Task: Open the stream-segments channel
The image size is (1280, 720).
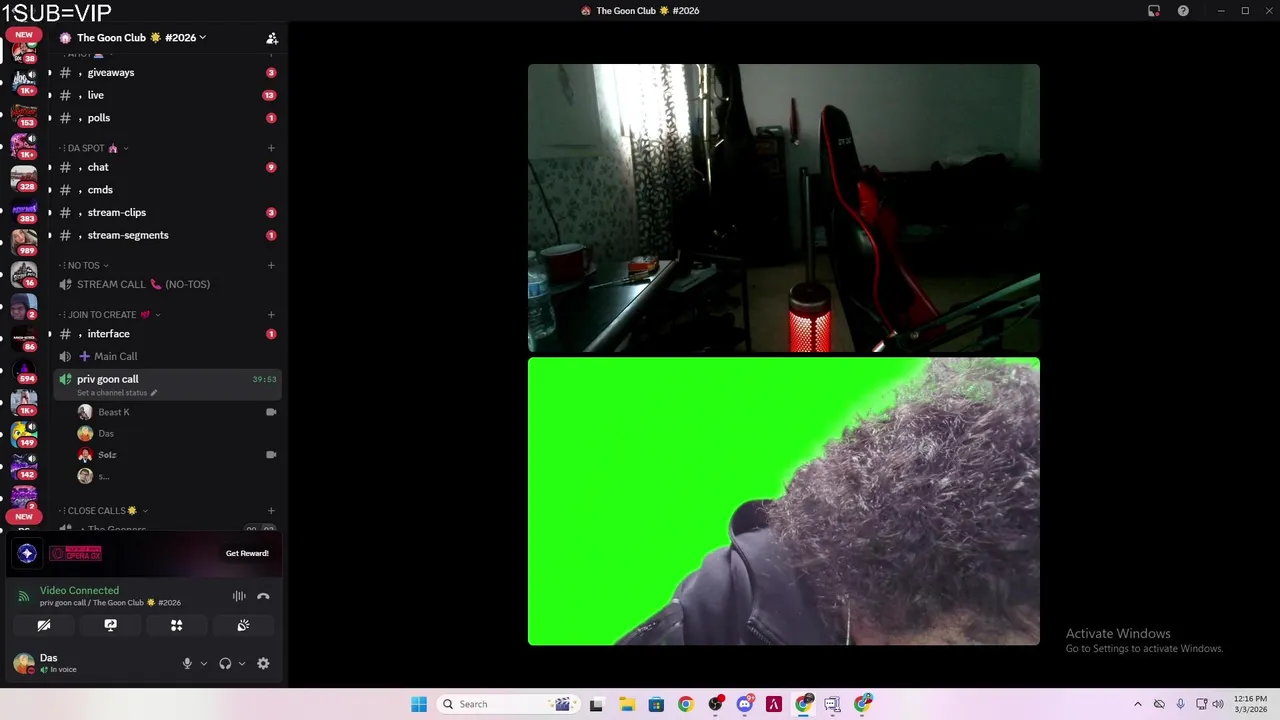Action: pos(167,235)
